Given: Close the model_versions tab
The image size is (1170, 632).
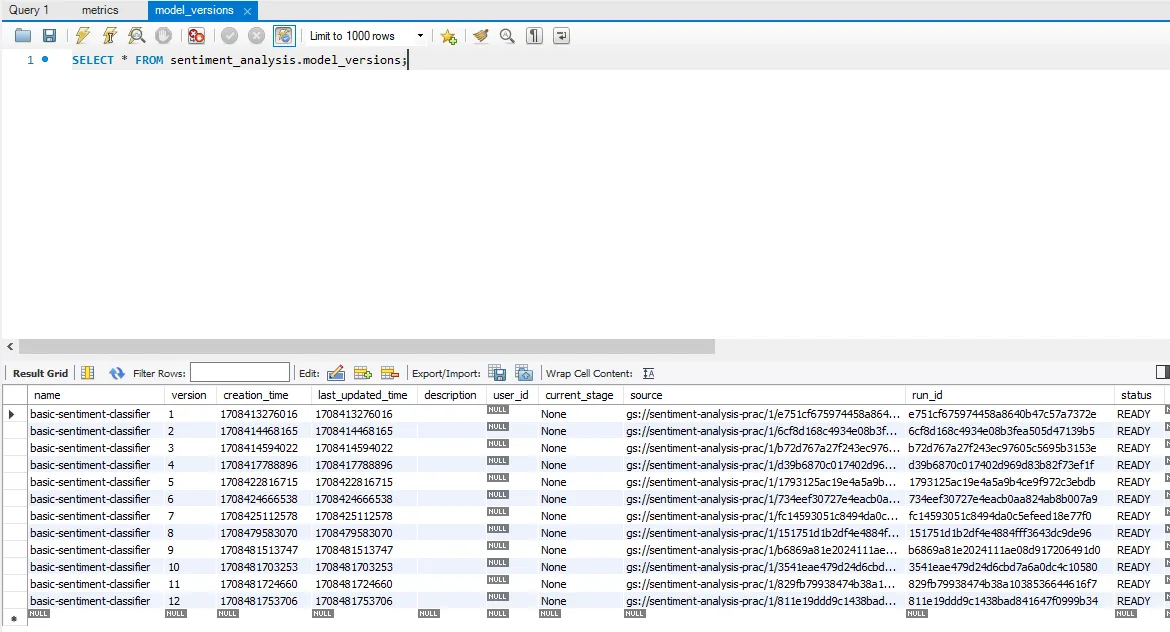Looking at the screenshot, I should (x=247, y=11).
